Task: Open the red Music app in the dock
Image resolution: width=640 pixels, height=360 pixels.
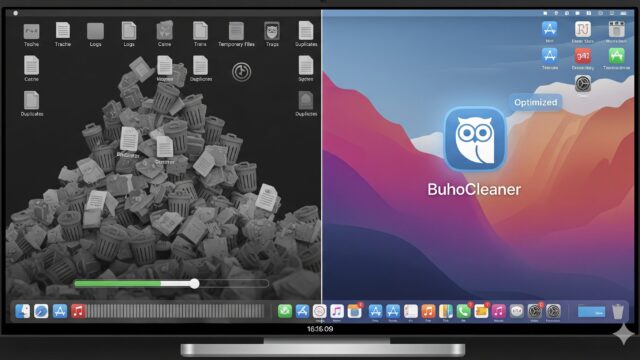Action: 78,311
